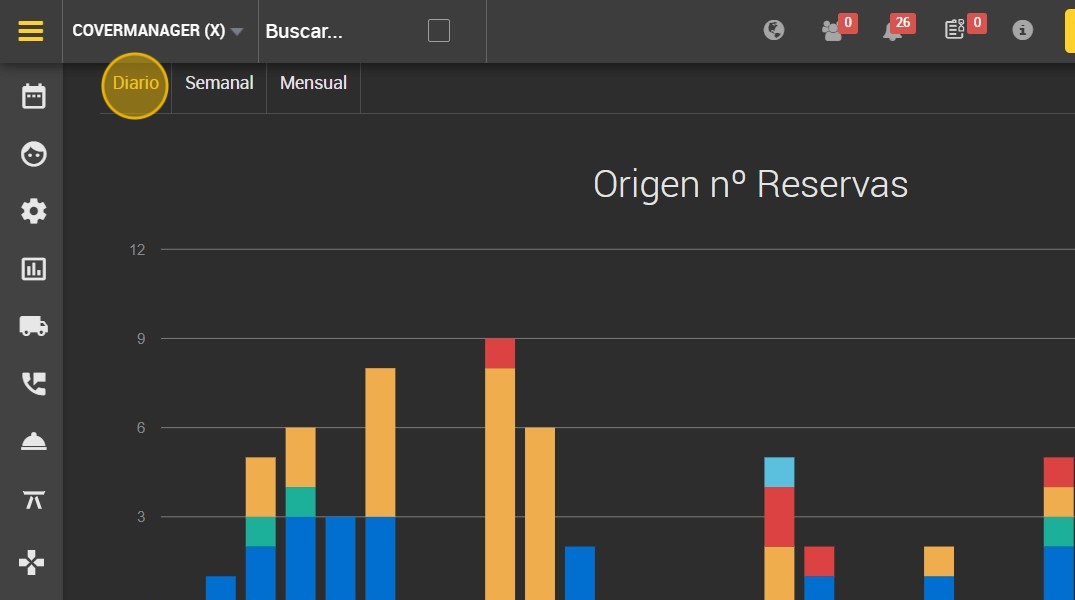Viewport: 1075px width, 600px height.
Task: Click the info icon in top bar
Action: tap(1022, 30)
